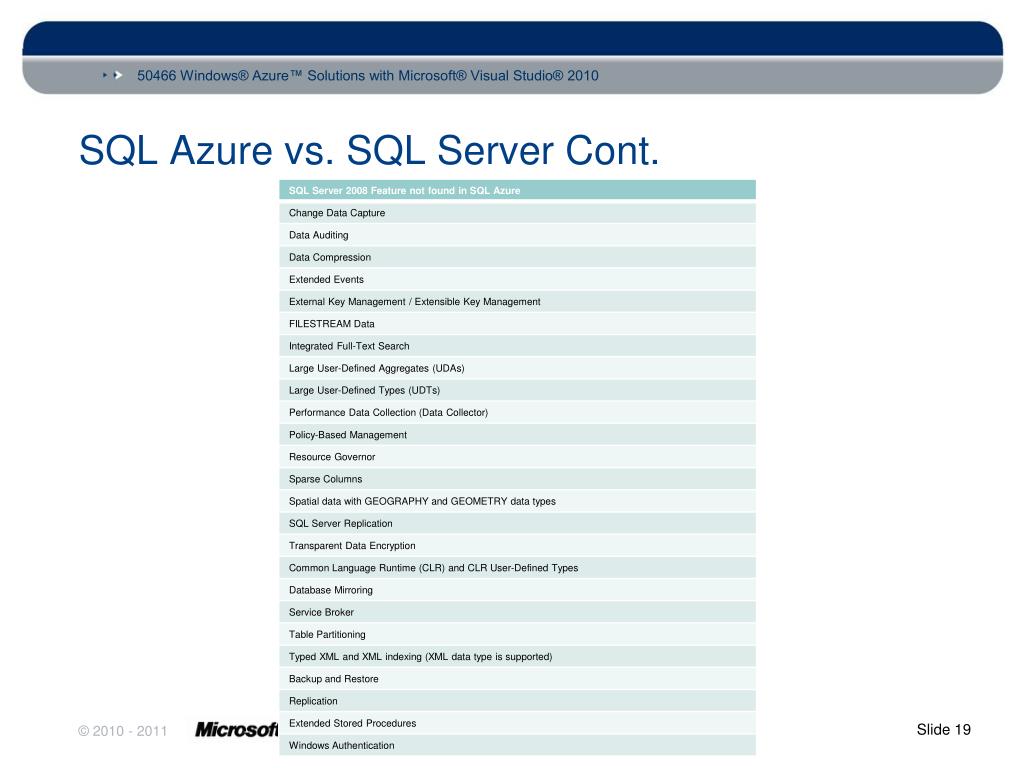
Task: Click the 'Windows Authentication' row
Action: point(517,746)
